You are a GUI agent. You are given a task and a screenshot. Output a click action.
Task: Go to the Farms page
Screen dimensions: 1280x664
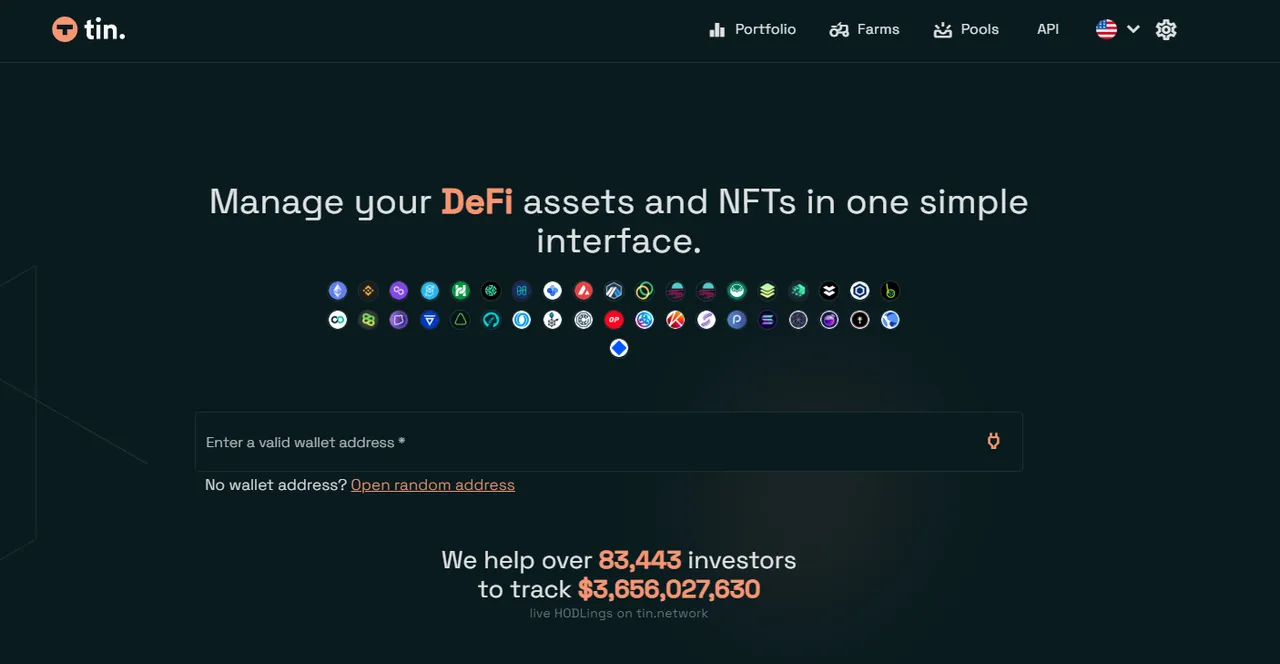865,30
